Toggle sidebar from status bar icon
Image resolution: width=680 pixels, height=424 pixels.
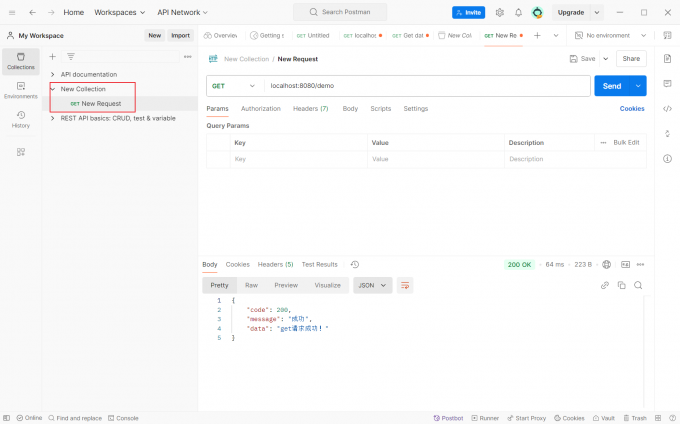[7, 418]
